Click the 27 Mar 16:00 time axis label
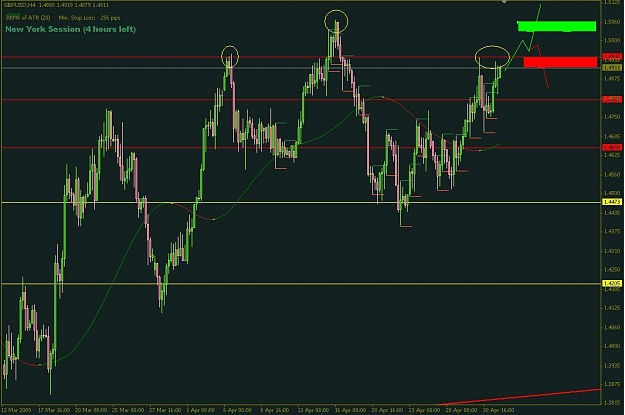Viewport: 625px width, 415px height. point(165,410)
